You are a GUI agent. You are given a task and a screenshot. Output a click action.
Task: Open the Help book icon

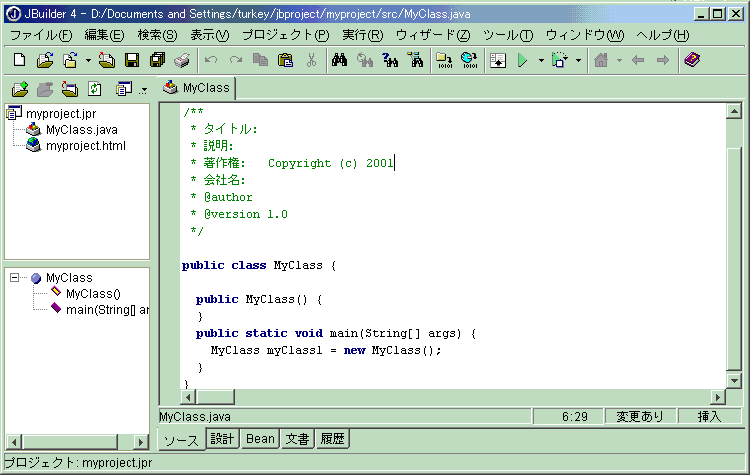692,60
